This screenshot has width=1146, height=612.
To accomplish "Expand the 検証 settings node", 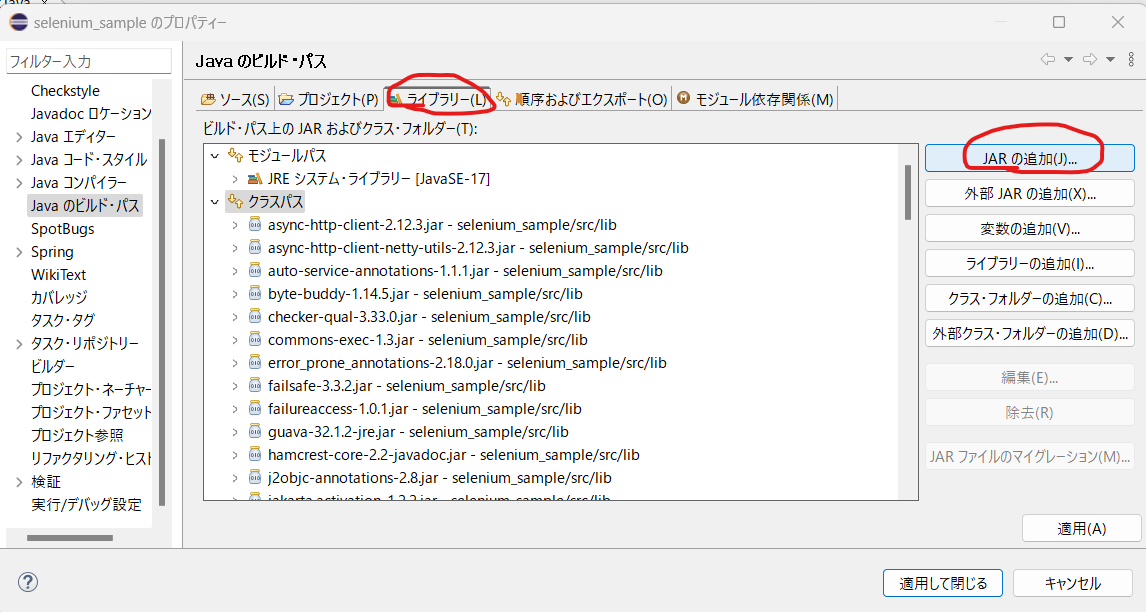I will pos(19,482).
